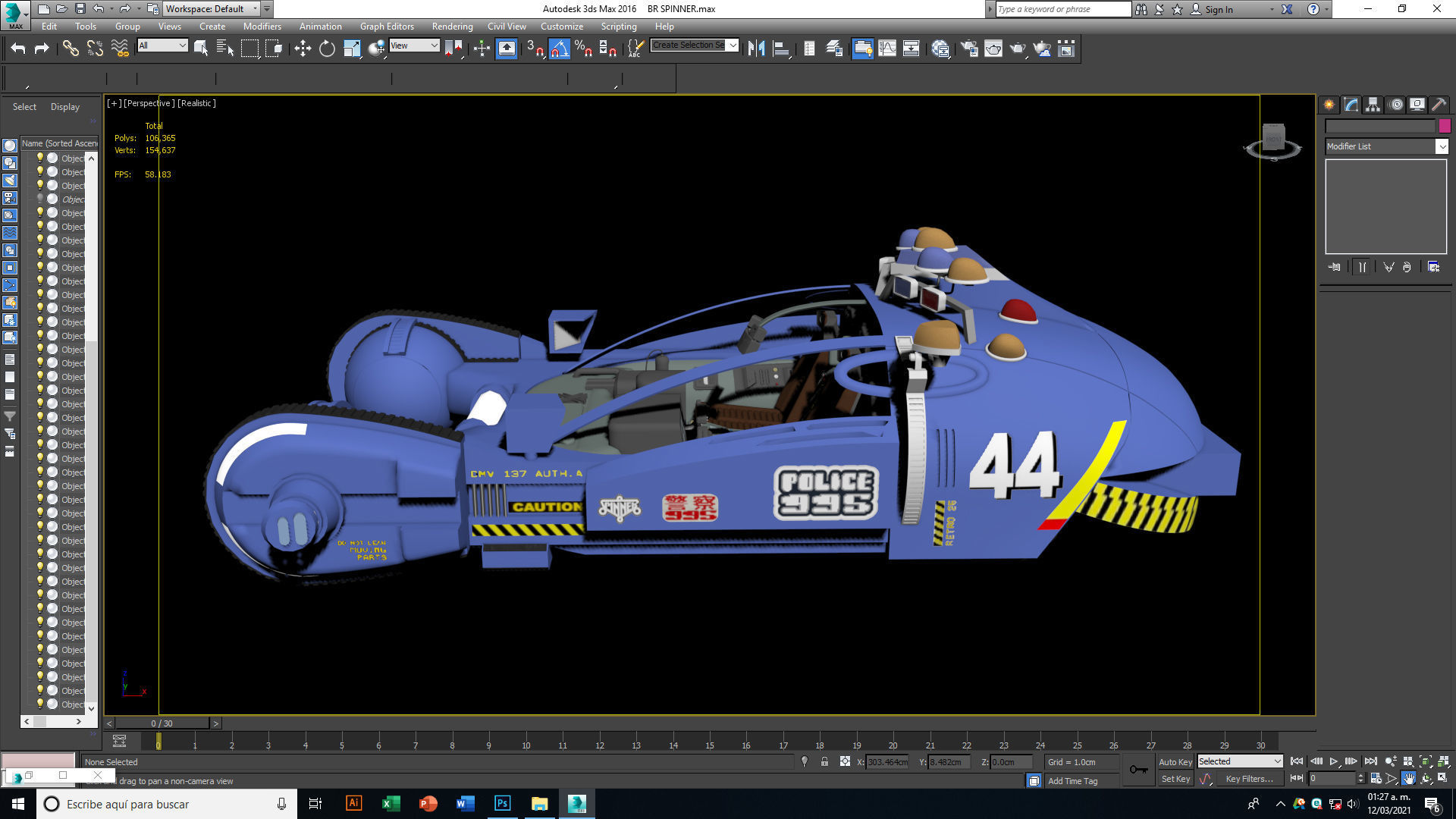Click in the keyword search field

pyautogui.click(x=1063, y=9)
